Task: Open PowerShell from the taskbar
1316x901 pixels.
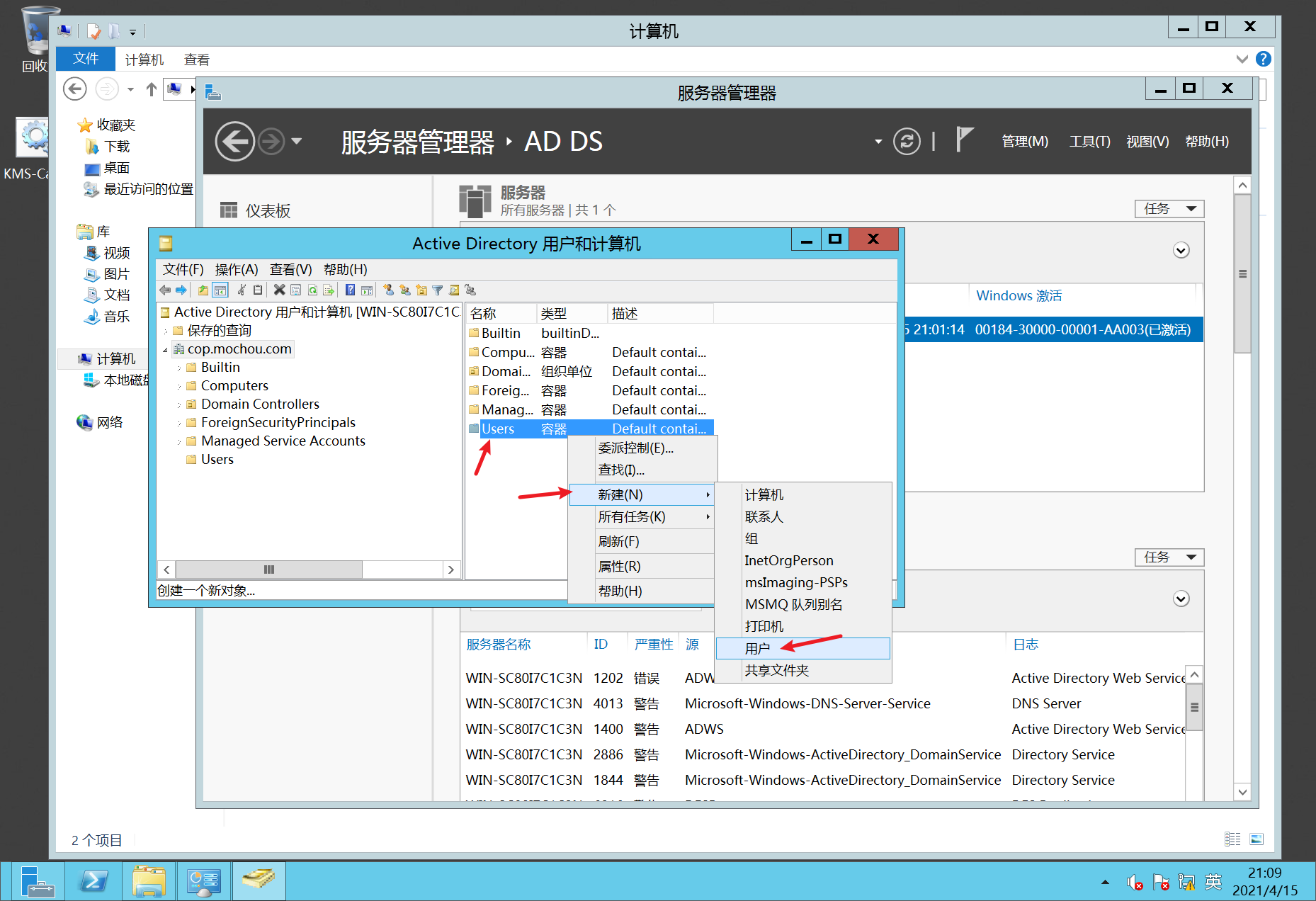Action: click(x=93, y=881)
